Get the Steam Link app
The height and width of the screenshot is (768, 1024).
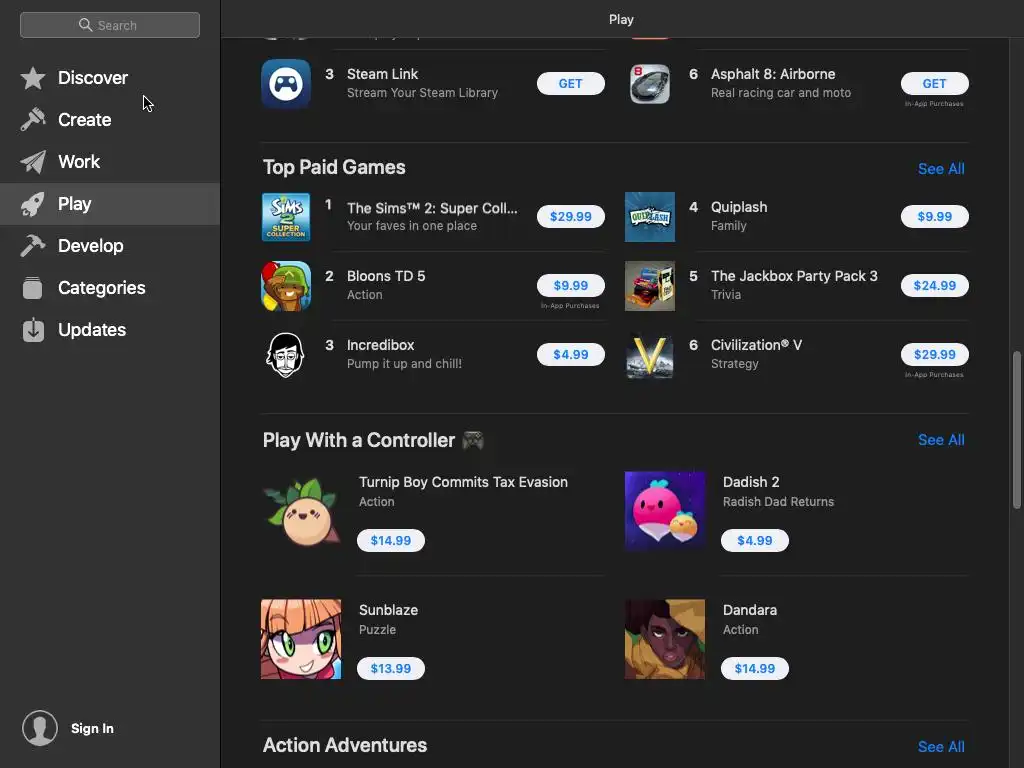(x=570, y=84)
